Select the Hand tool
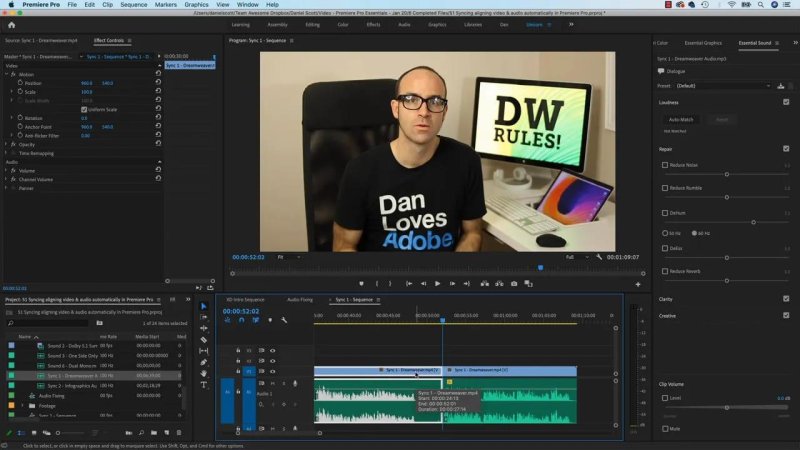Screen dimensions: 800x450 [204, 373]
